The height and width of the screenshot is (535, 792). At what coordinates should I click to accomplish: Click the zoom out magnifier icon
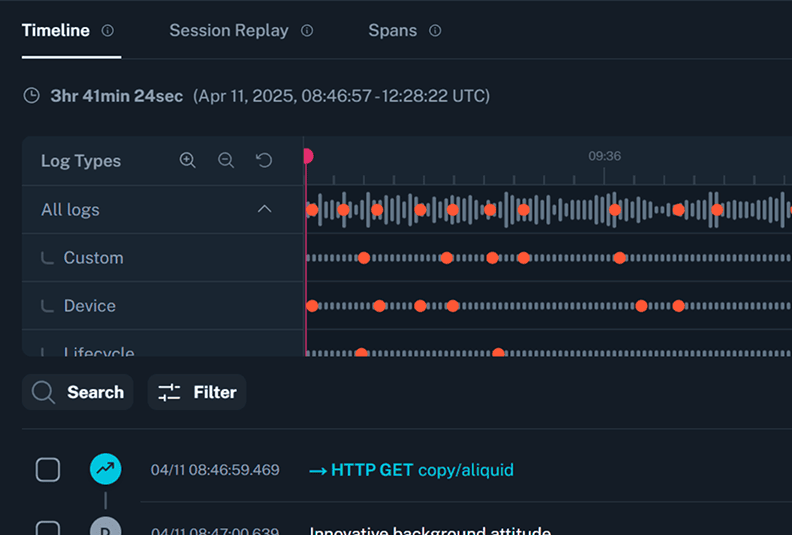coord(226,161)
